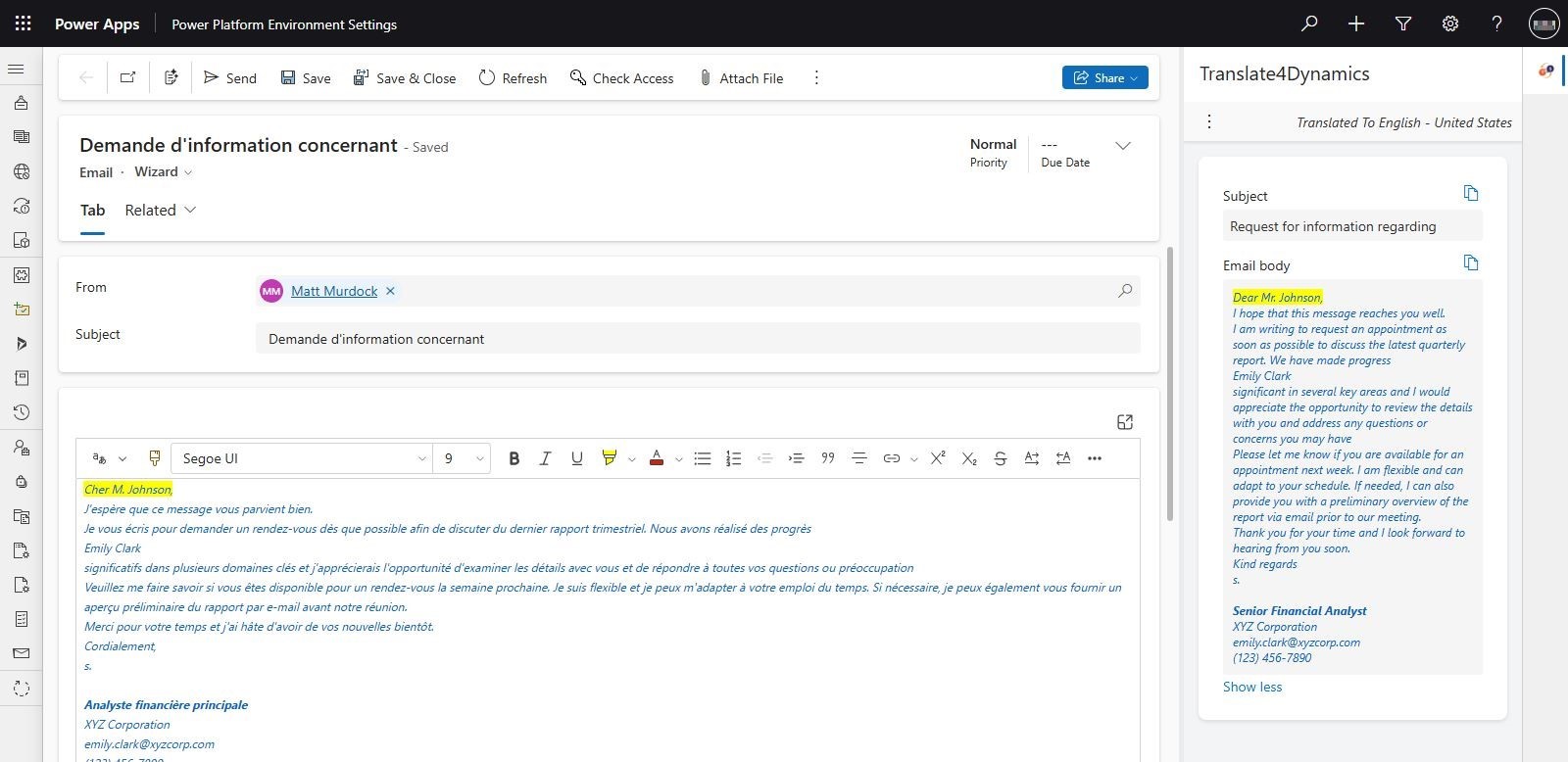The width and height of the screenshot is (1568, 762).
Task: Click Save in the command bar
Action: point(306,77)
